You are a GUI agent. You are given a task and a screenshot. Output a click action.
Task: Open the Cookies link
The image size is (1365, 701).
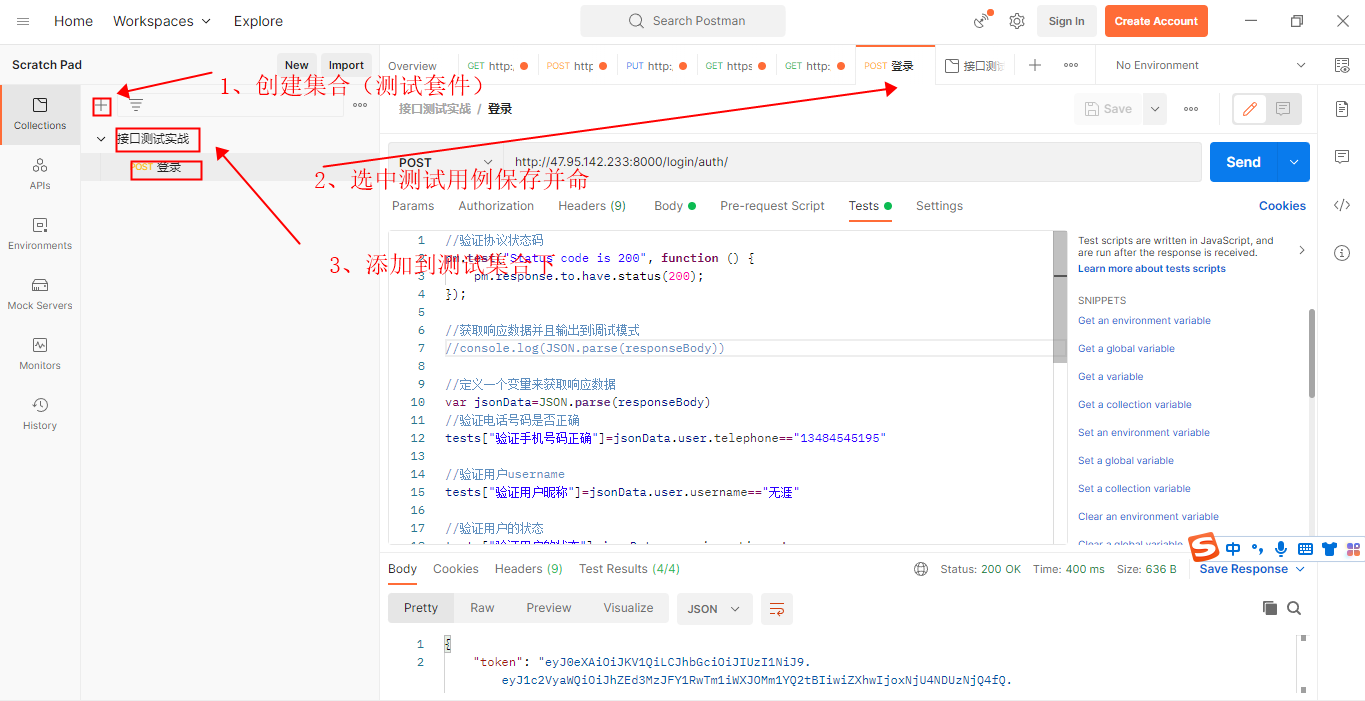point(1282,206)
